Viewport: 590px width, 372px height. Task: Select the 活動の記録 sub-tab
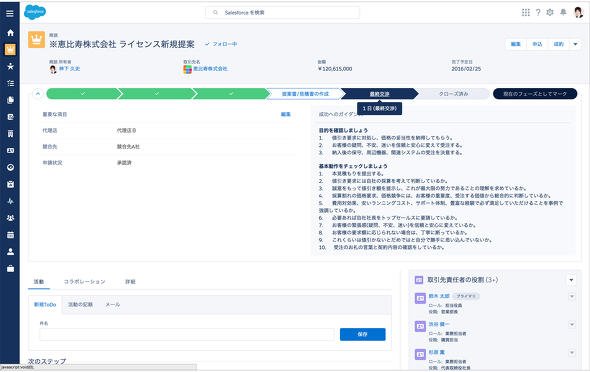pos(80,304)
